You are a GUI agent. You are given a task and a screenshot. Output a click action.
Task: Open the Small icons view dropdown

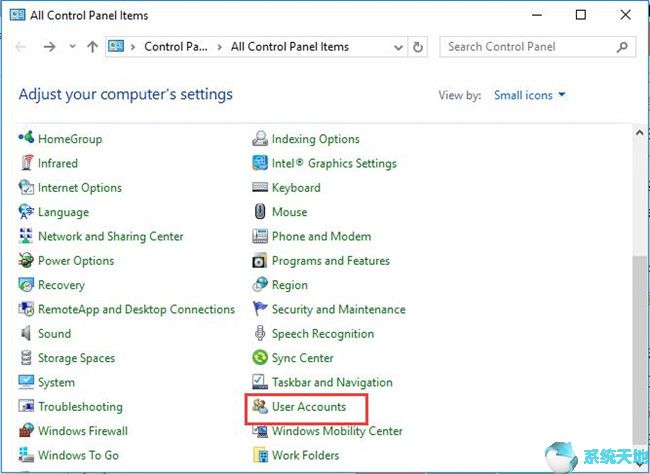(x=529, y=95)
